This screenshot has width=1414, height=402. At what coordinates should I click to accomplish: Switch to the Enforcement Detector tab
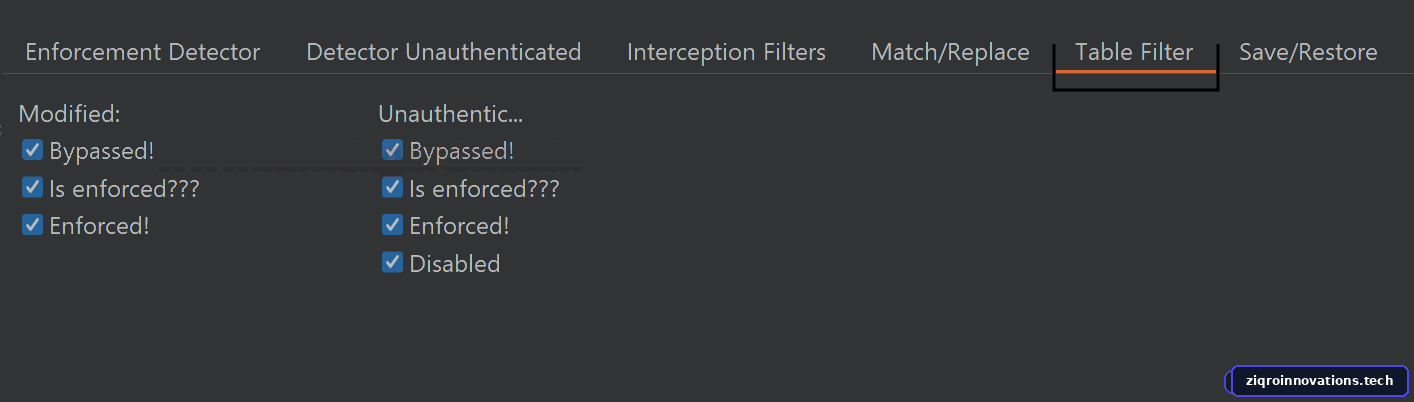tap(142, 52)
